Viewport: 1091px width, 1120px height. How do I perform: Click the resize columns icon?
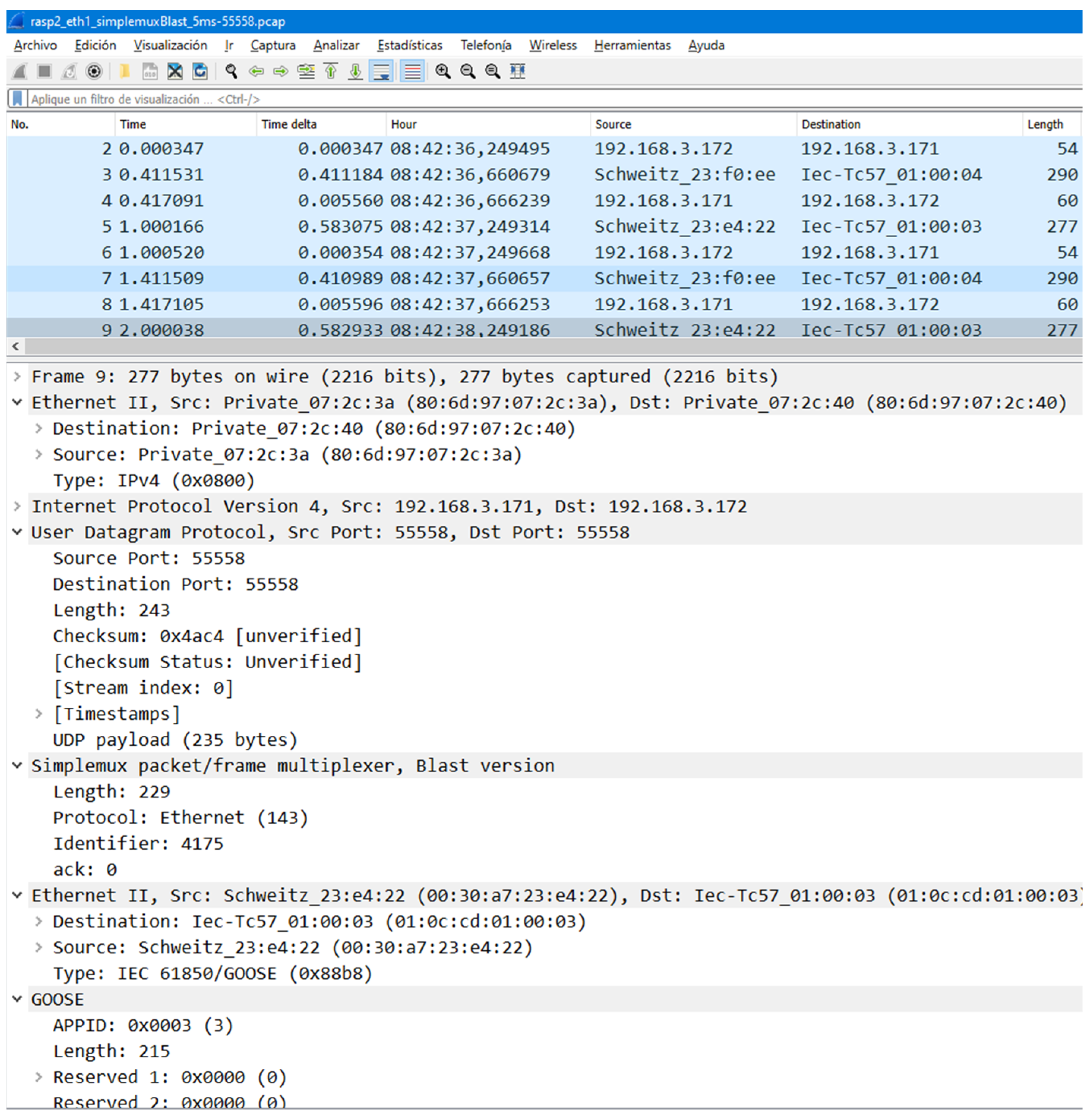[518, 72]
